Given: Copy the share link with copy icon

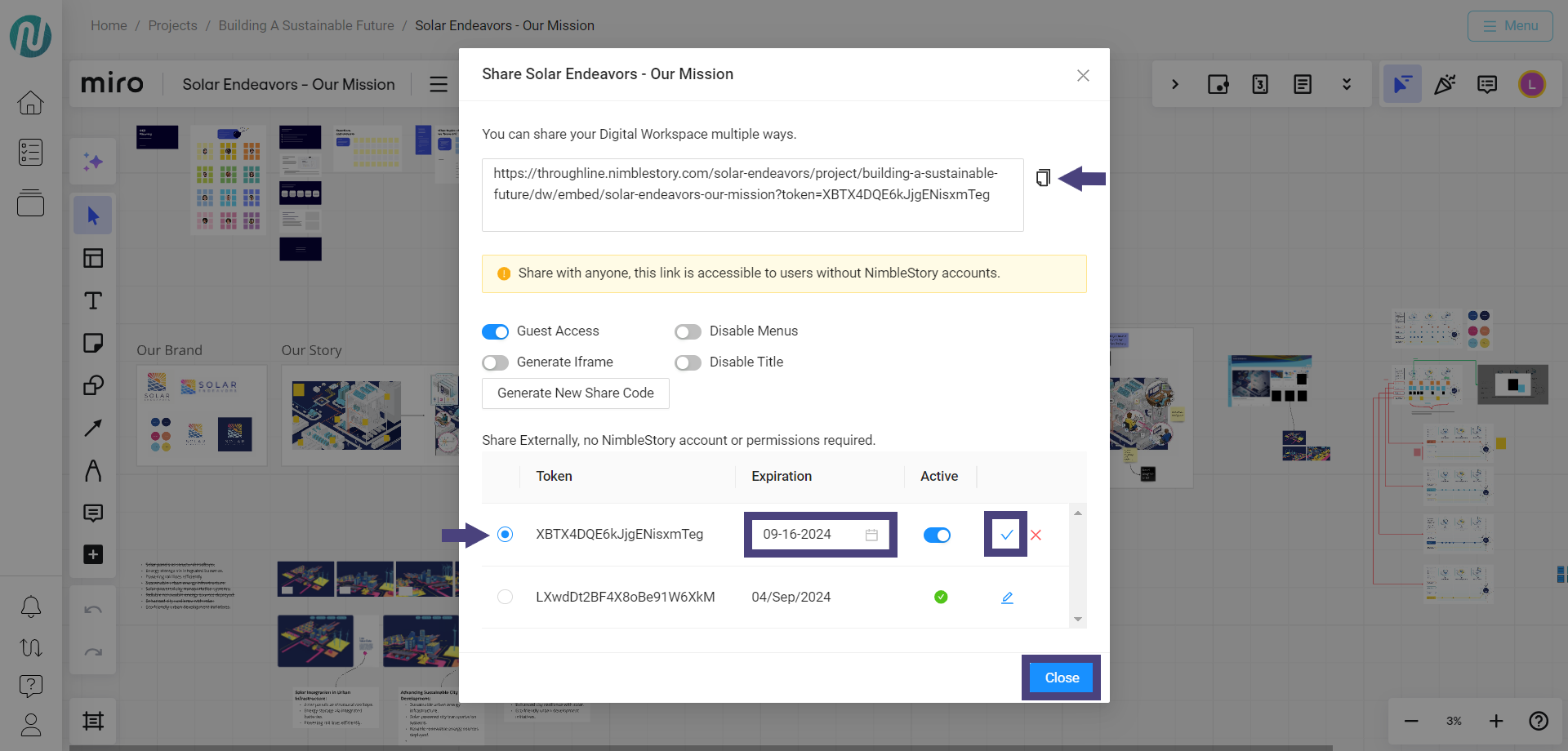Looking at the screenshot, I should tap(1043, 178).
